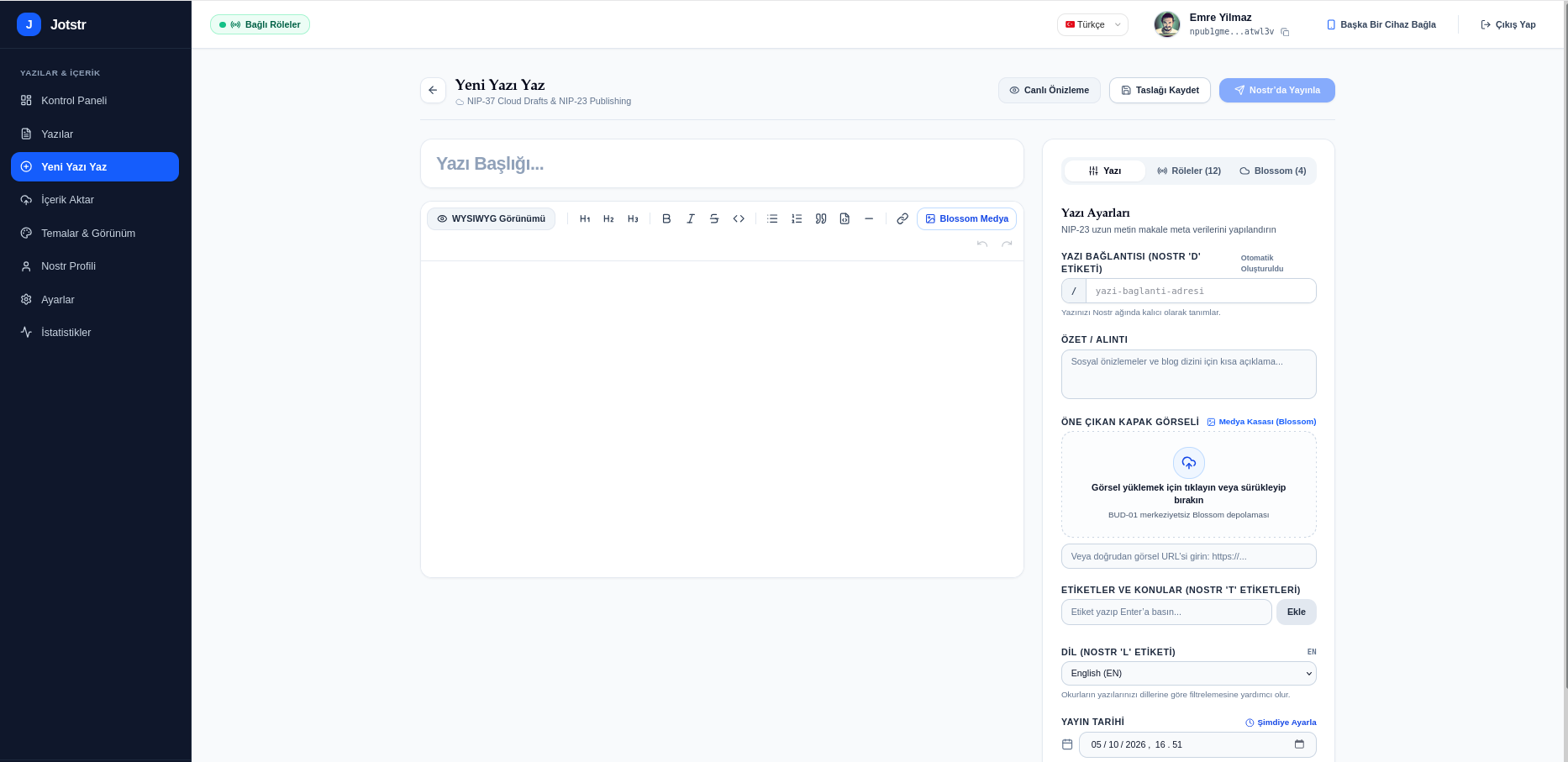This screenshot has width=1568, height=762.
Task: Apply Heading 1 formatting
Action: tap(585, 218)
